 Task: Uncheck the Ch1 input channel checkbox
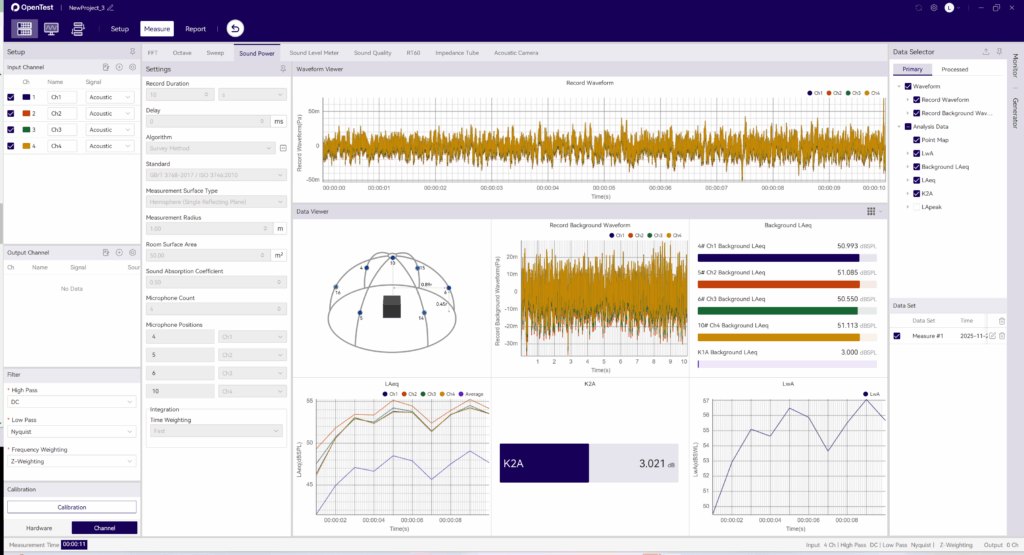(11, 98)
